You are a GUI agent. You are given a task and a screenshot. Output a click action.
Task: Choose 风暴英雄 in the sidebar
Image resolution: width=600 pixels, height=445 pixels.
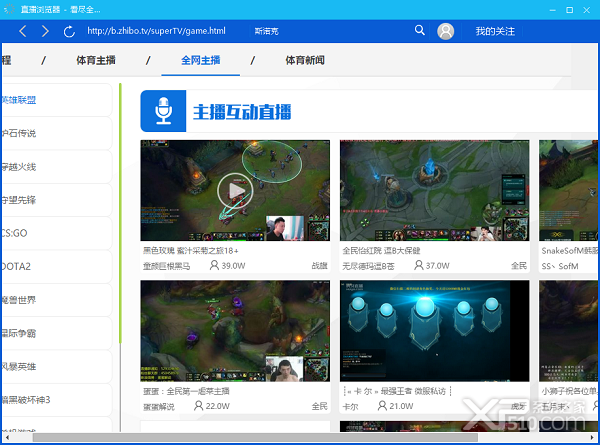(x=57, y=367)
